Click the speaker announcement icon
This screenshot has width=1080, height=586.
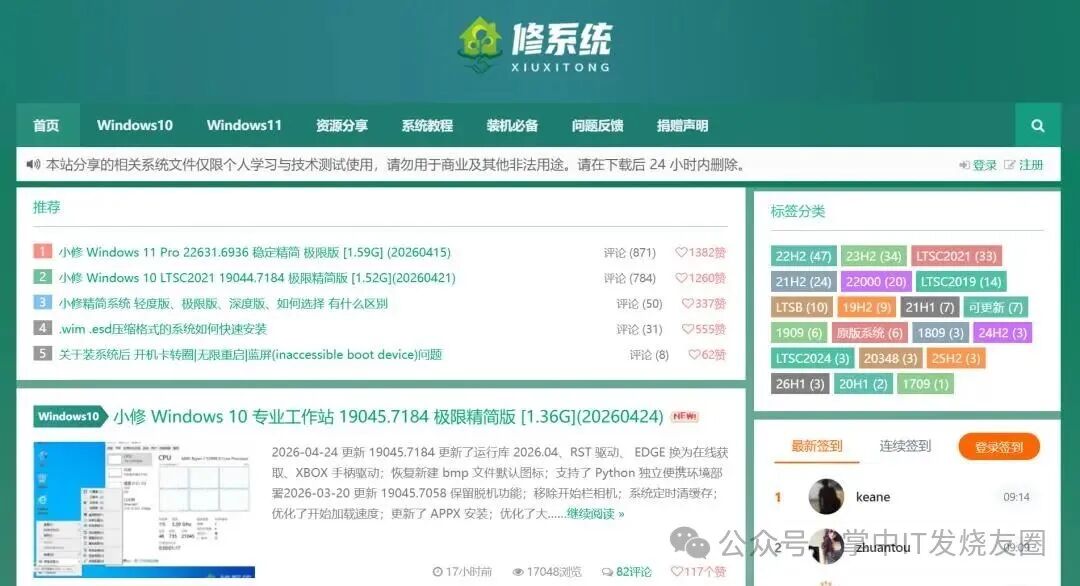[x=33, y=165]
